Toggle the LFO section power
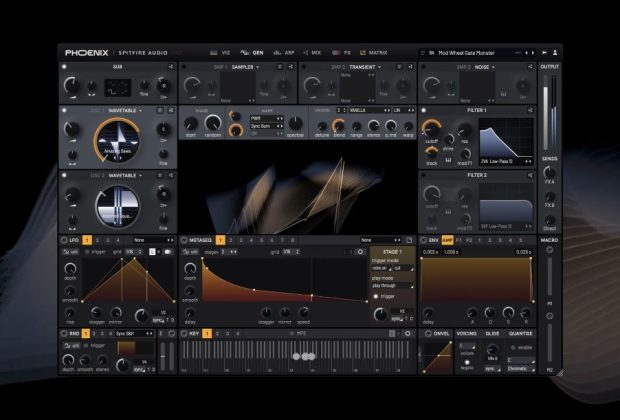Image resolution: width=620 pixels, height=420 pixels. pyautogui.click(x=64, y=240)
